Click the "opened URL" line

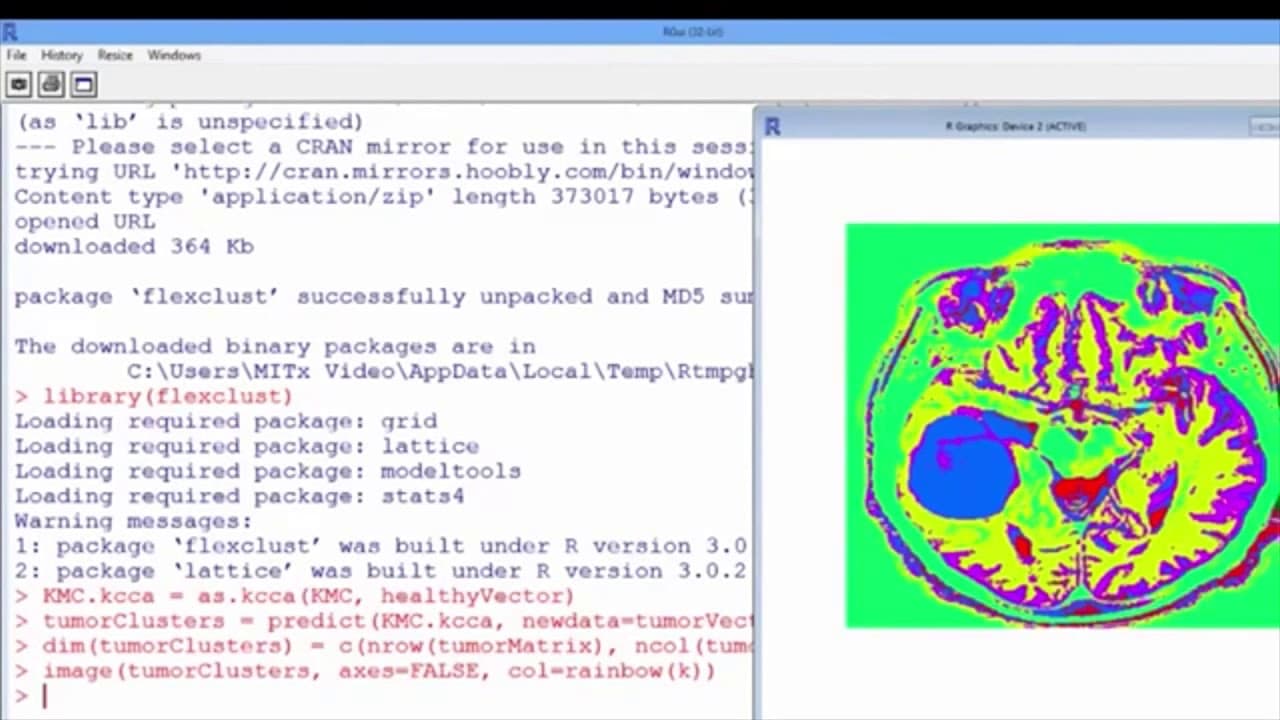click(x=85, y=221)
